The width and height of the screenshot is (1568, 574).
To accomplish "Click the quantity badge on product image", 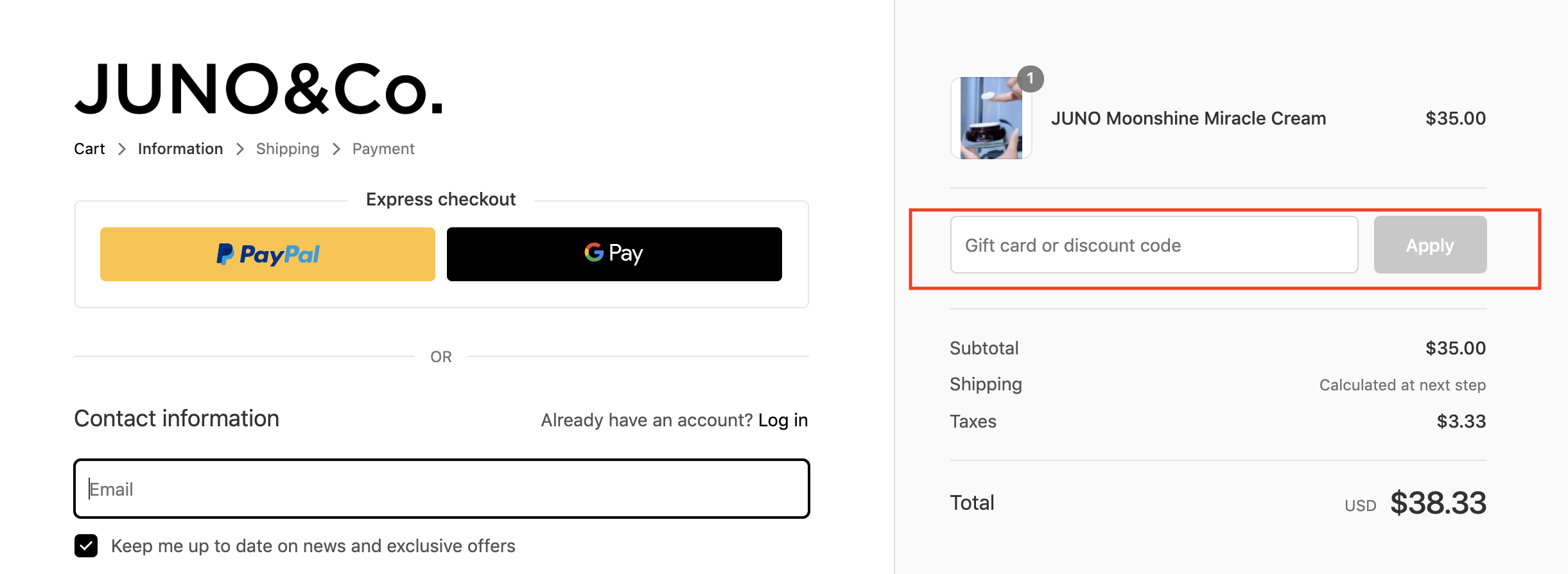I will (1030, 79).
